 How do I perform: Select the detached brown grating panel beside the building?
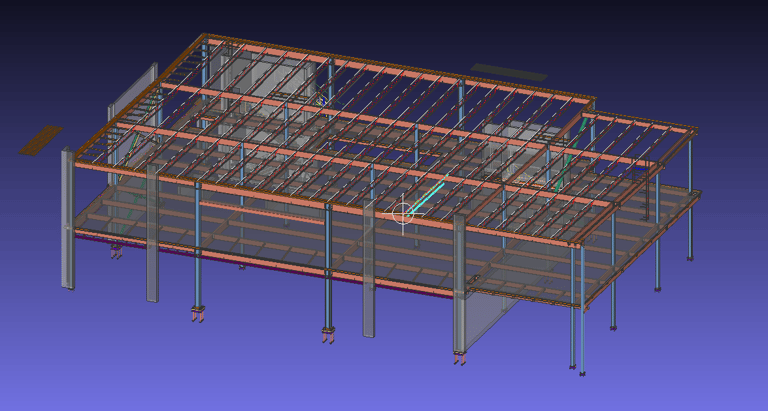[41, 140]
